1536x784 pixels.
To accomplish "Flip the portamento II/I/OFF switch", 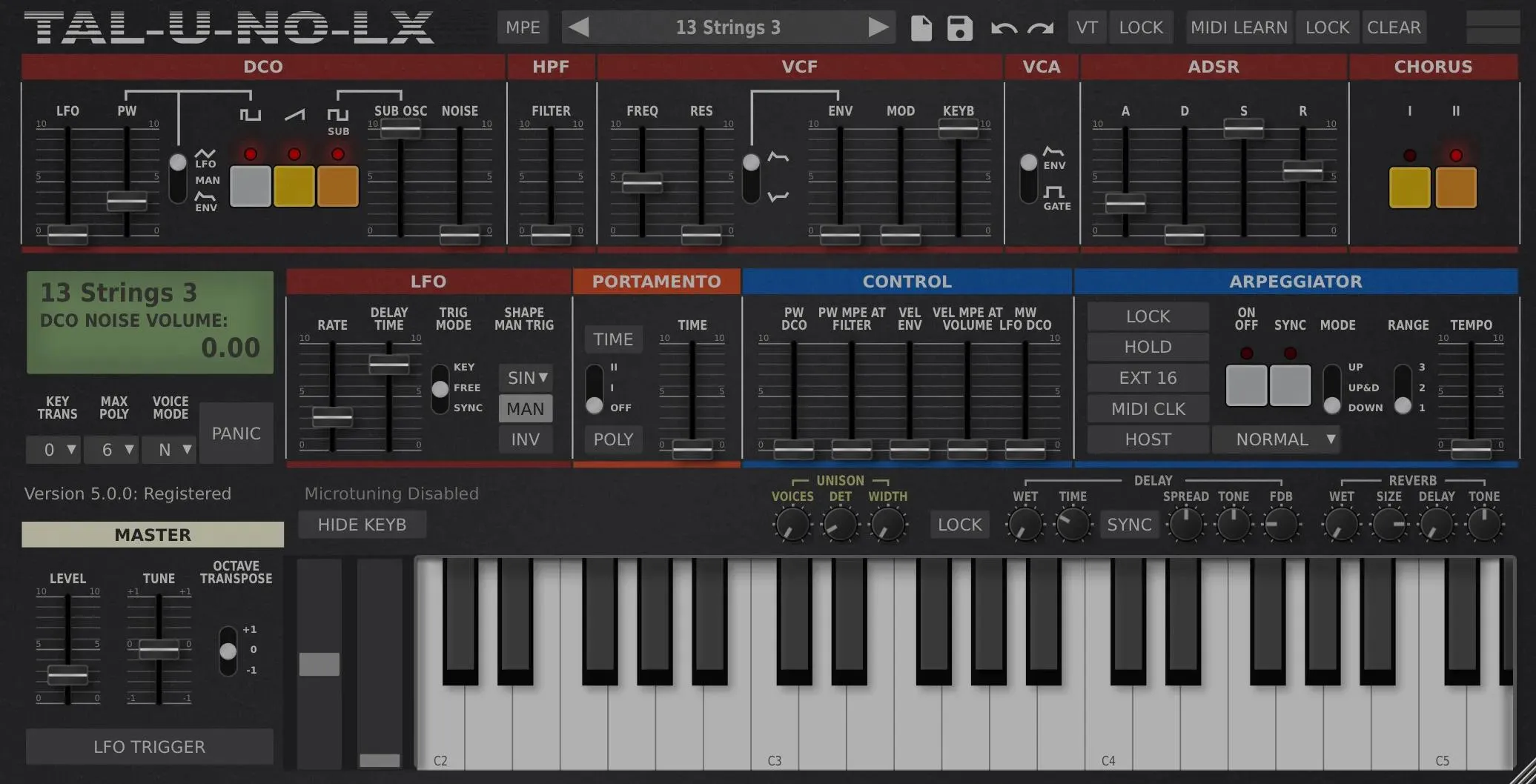I will pos(595,388).
